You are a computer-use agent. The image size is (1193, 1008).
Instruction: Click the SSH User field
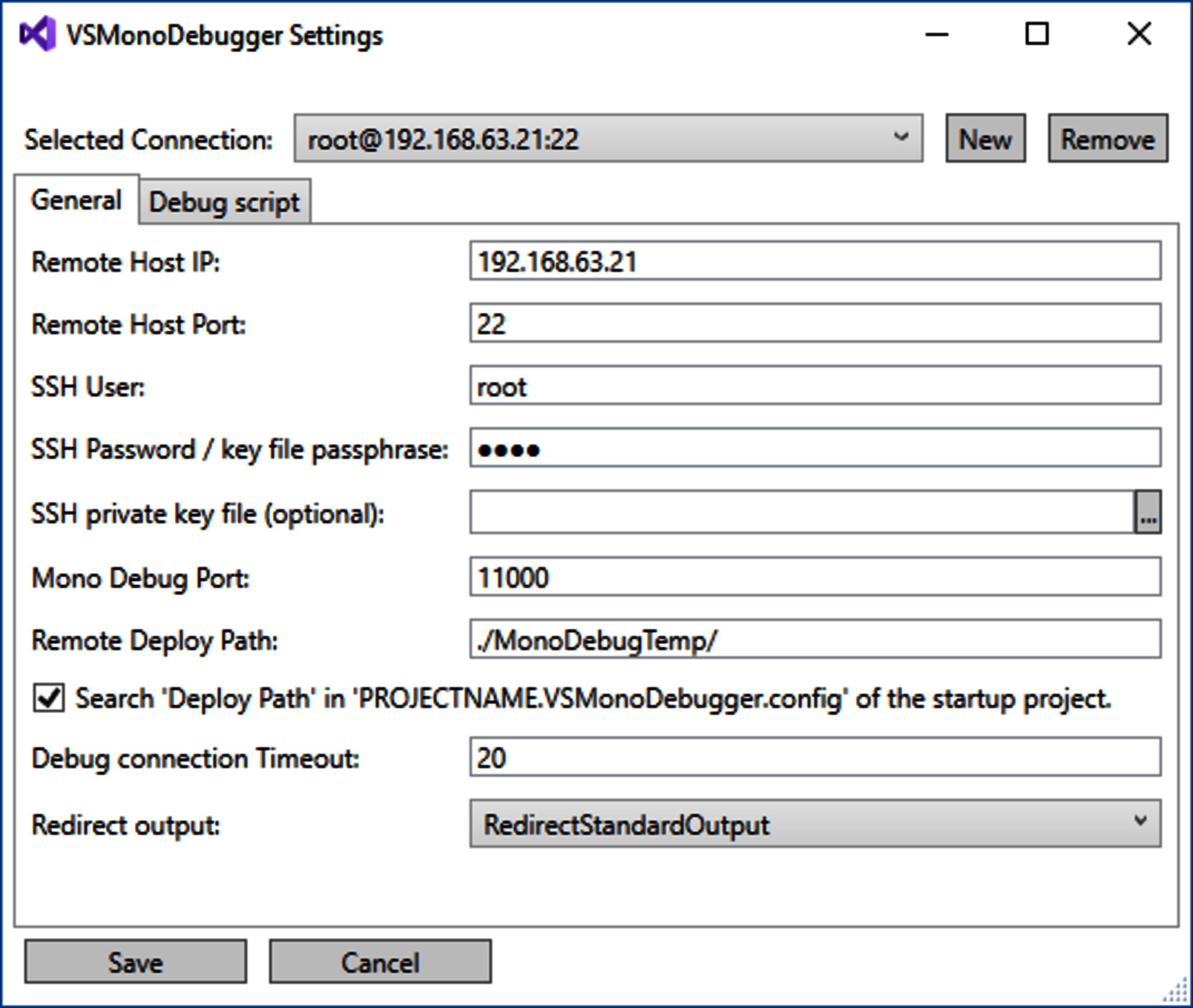click(x=815, y=385)
